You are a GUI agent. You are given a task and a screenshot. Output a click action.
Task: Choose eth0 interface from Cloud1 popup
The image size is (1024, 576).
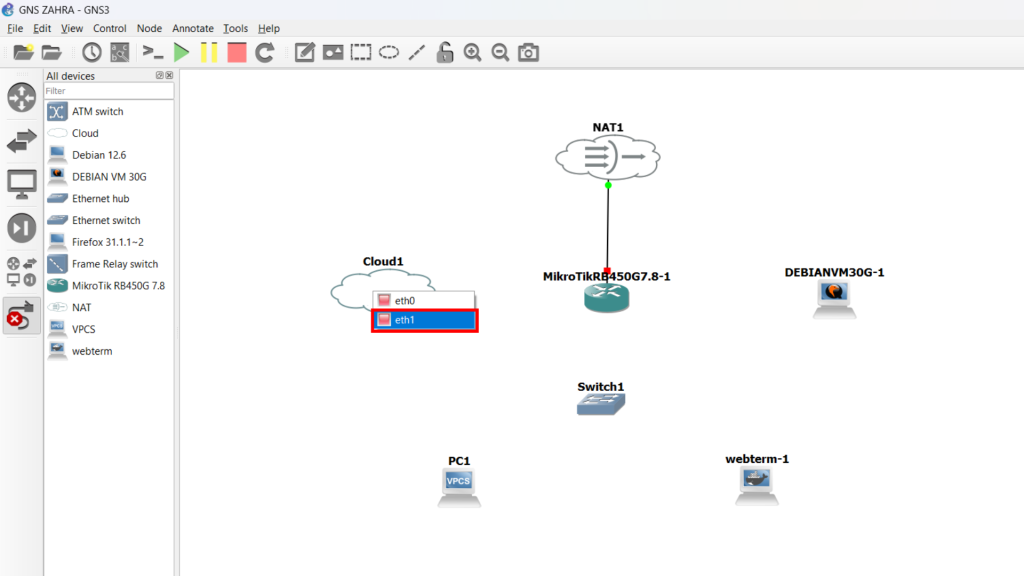424,300
